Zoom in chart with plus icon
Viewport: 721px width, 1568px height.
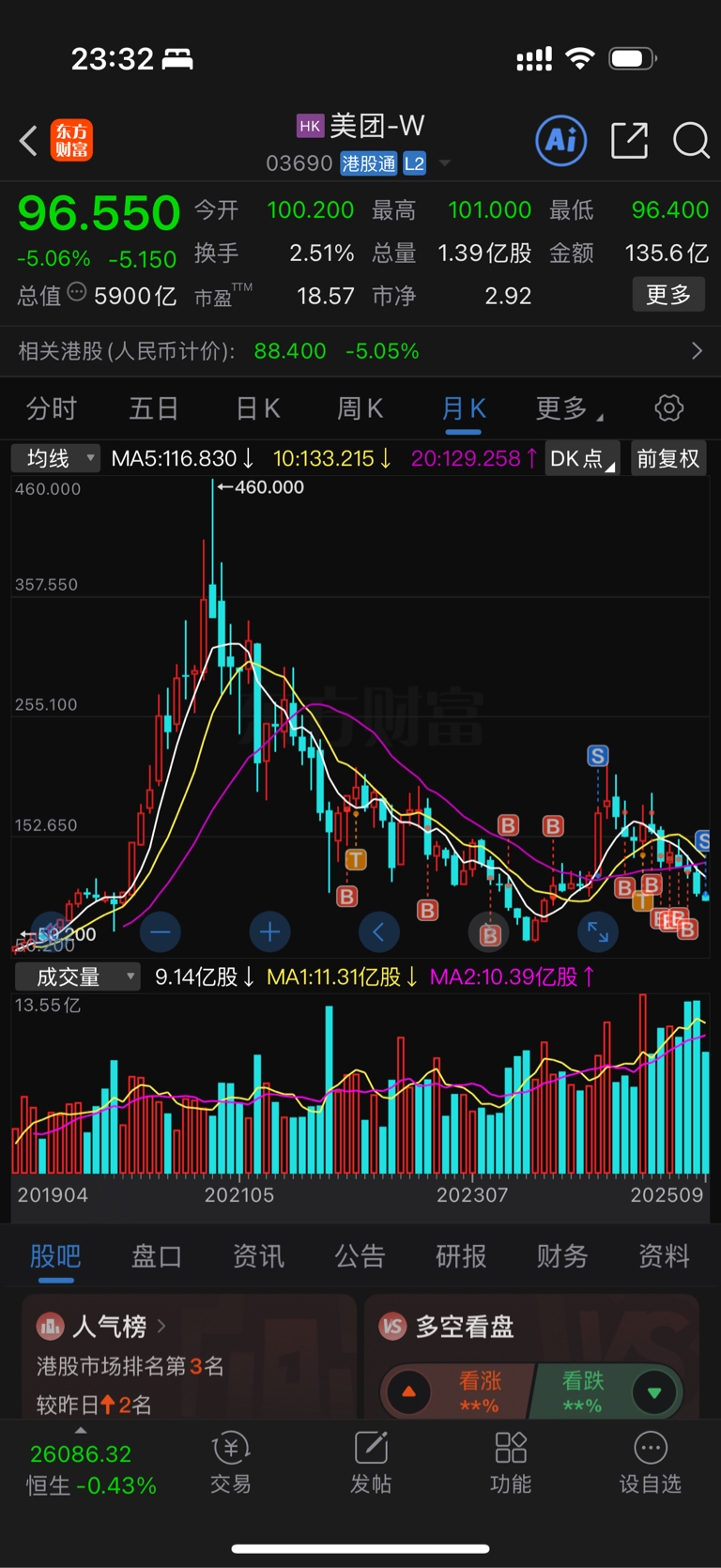[x=269, y=932]
